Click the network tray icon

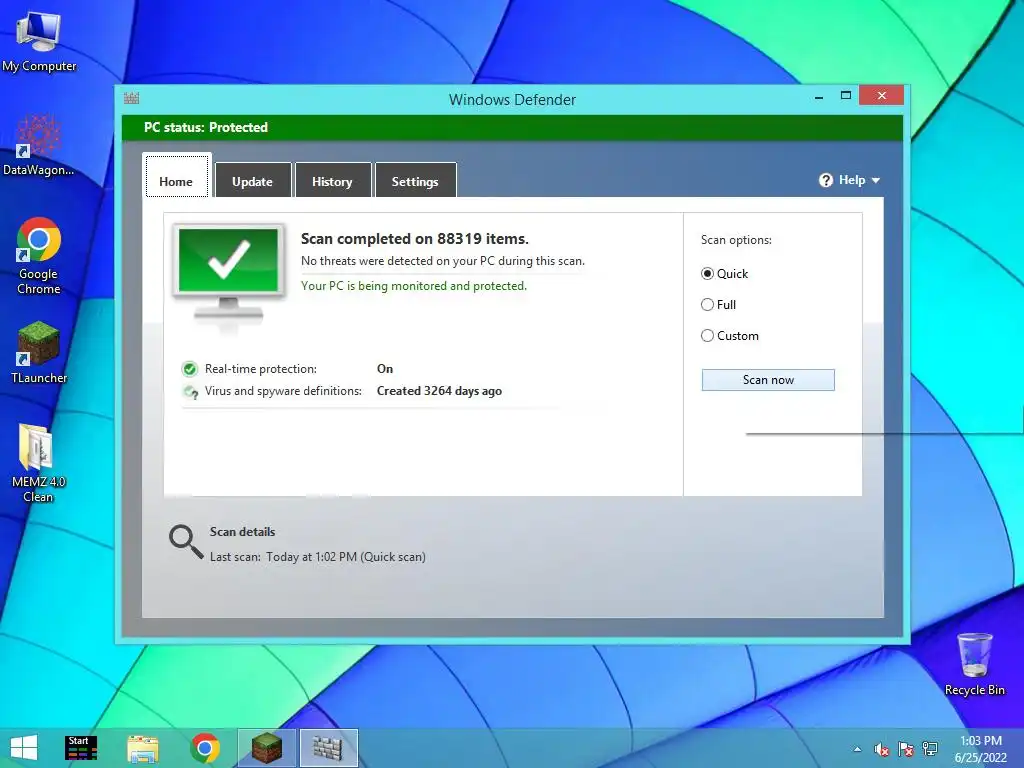pyautogui.click(x=930, y=749)
